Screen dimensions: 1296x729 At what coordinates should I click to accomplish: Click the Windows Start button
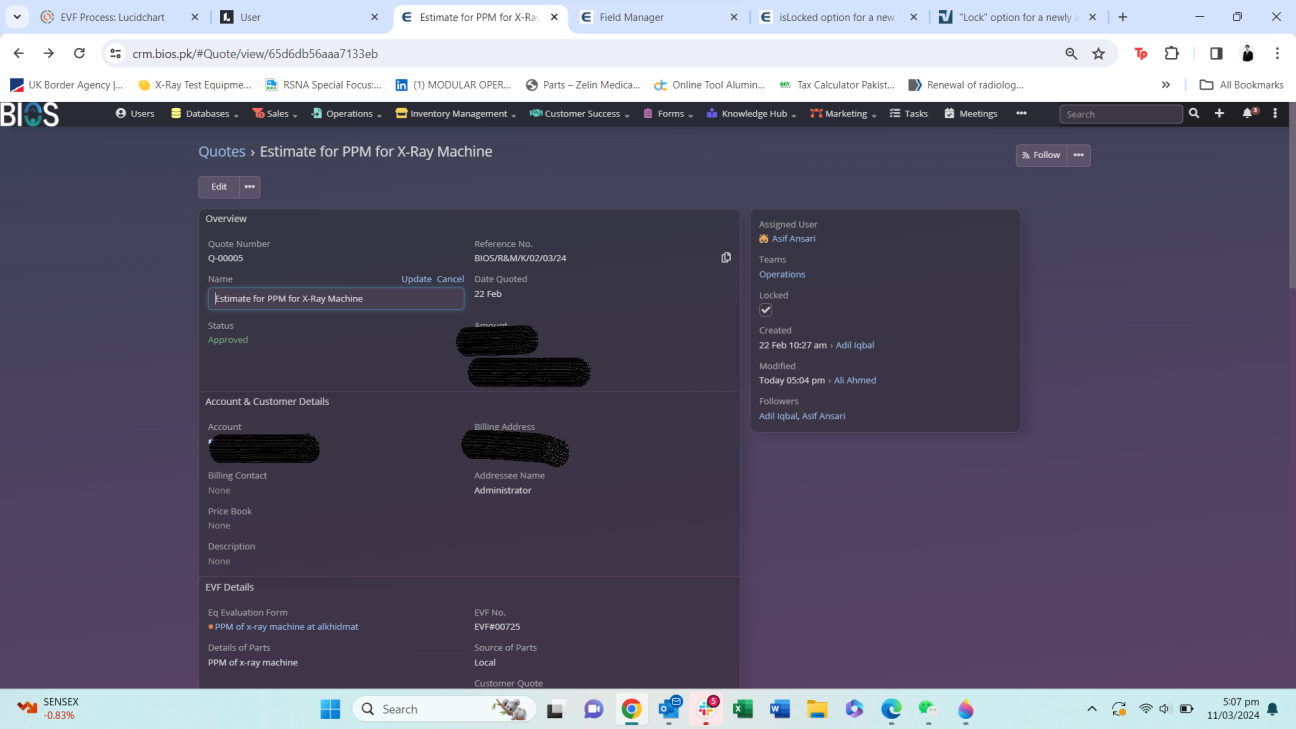330,709
